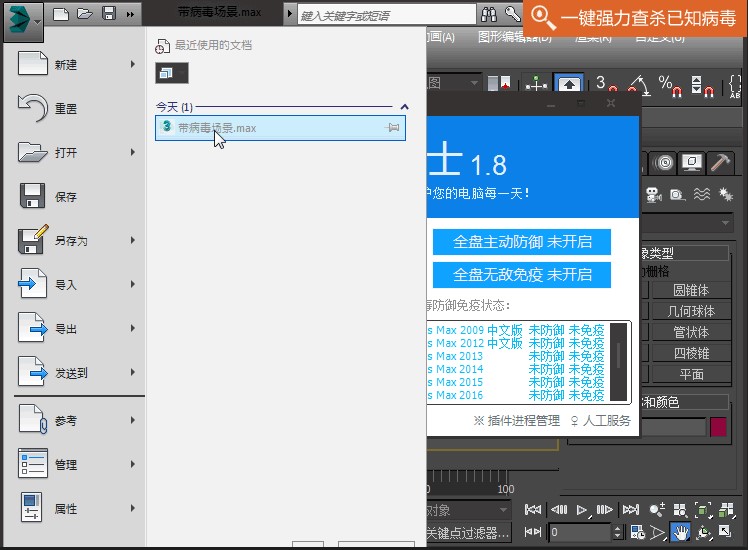The width and height of the screenshot is (748, 550).
Task: Click the Zoom Extents Selected icon
Action: click(x=702, y=510)
